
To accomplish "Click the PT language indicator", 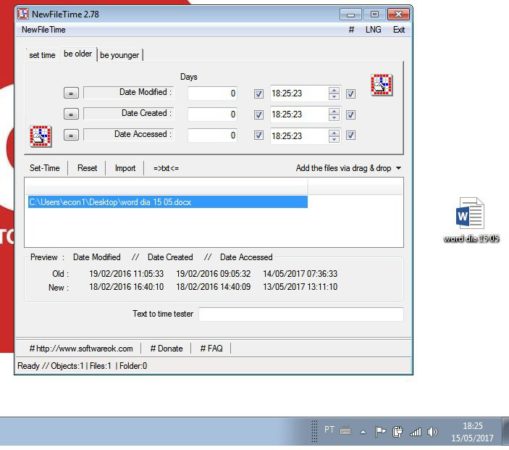I will click(329, 429).
